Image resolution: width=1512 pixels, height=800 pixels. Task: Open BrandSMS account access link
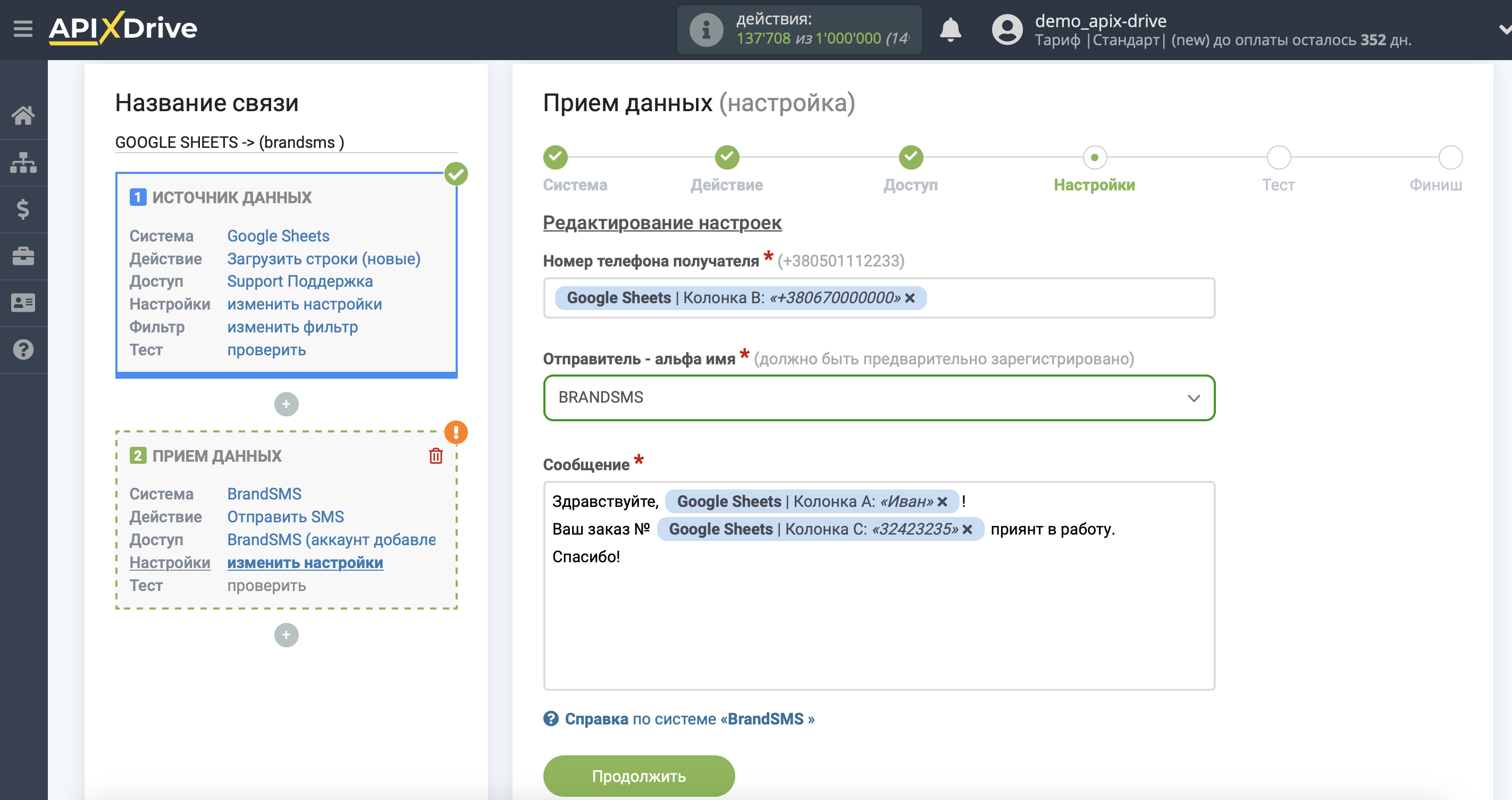pos(332,540)
